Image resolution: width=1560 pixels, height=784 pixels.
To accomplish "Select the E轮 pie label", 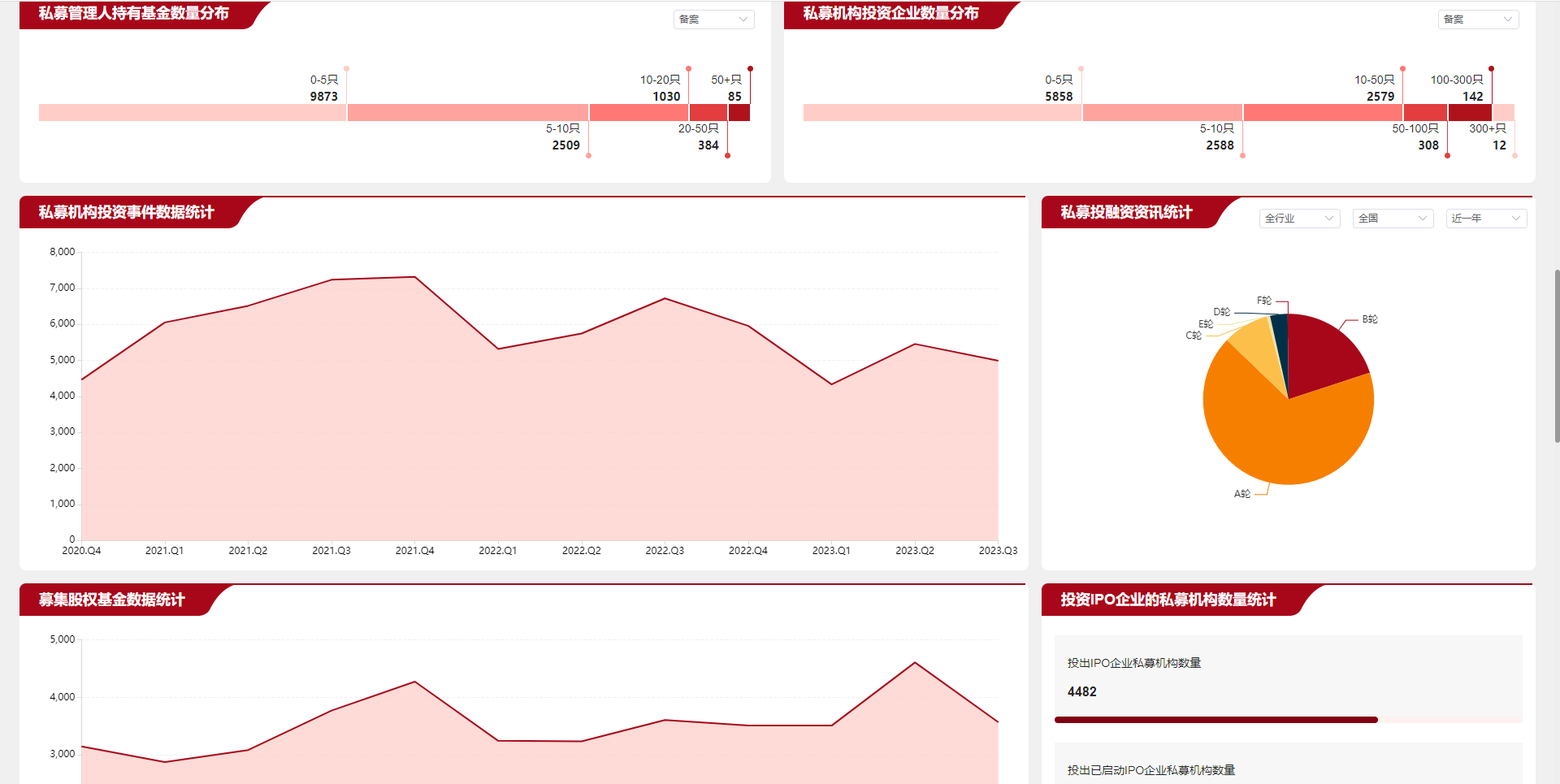I will (x=1206, y=324).
